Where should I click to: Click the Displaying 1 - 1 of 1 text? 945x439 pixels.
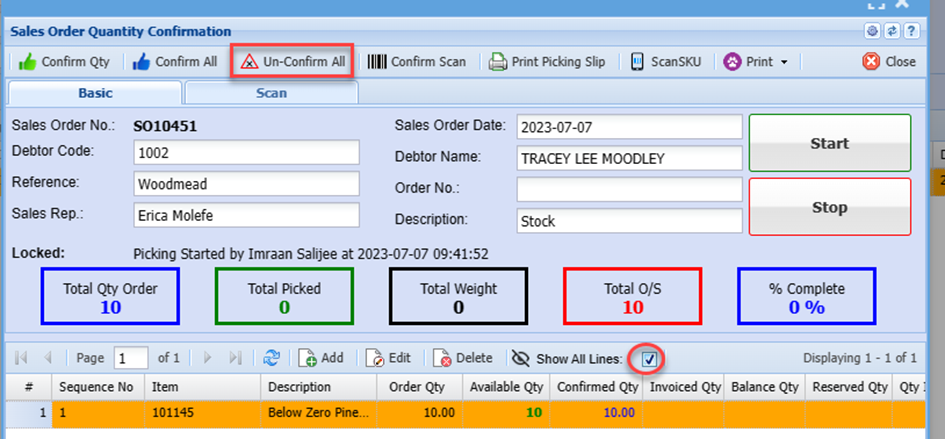(x=860, y=358)
